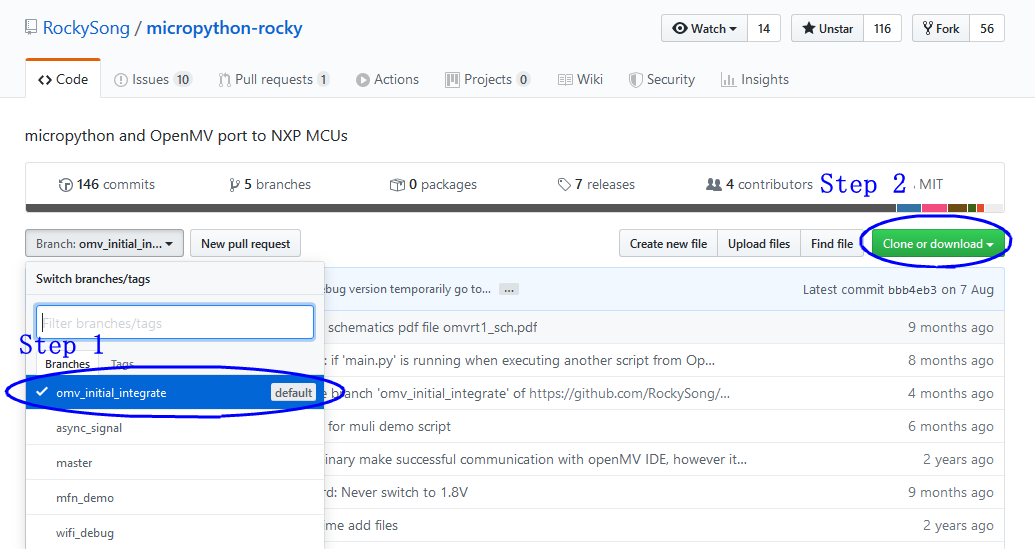Click the repository book icon beside RockySong
The width and height of the screenshot is (1035, 549).
click(x=31, y=27)
